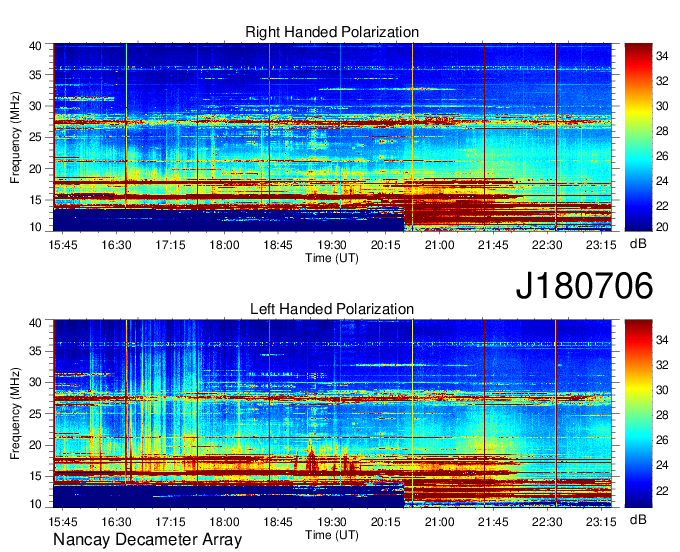Click the 22:30 time tick on Left Handed plot
This screenshot has width=680, height=552.
click(x=547, y=521)
